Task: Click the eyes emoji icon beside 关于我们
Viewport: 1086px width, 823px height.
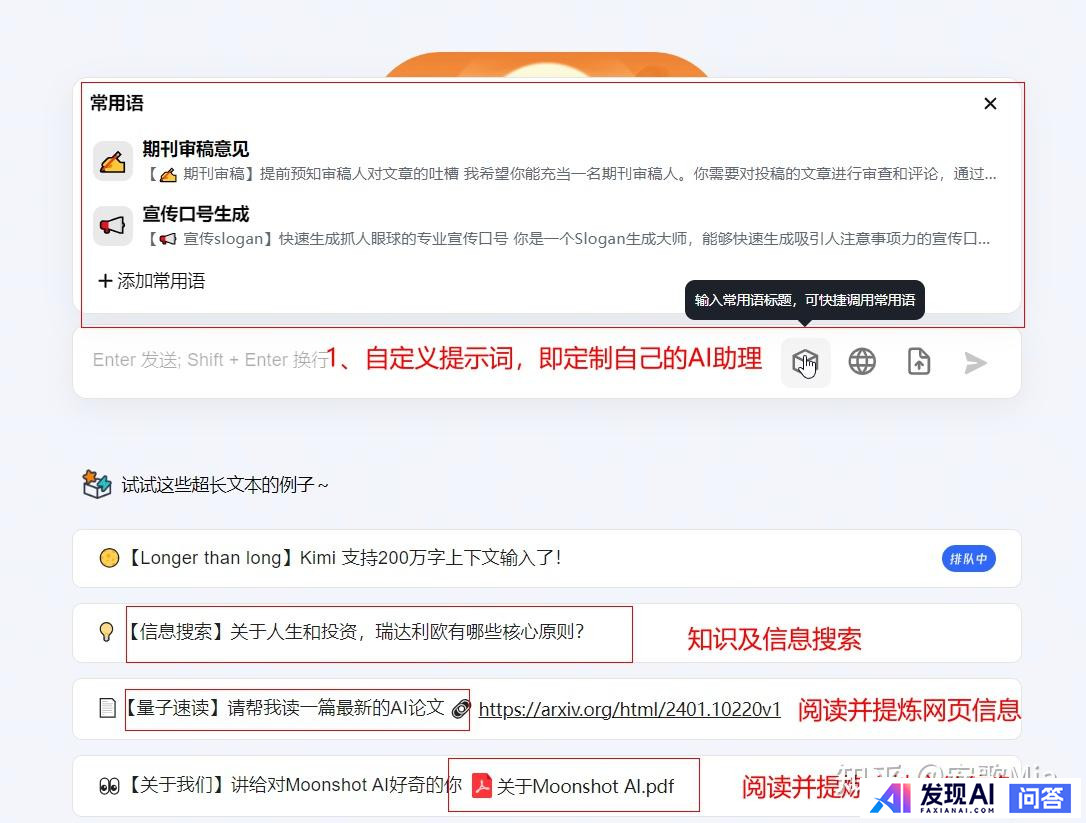Action: (109, 786)
